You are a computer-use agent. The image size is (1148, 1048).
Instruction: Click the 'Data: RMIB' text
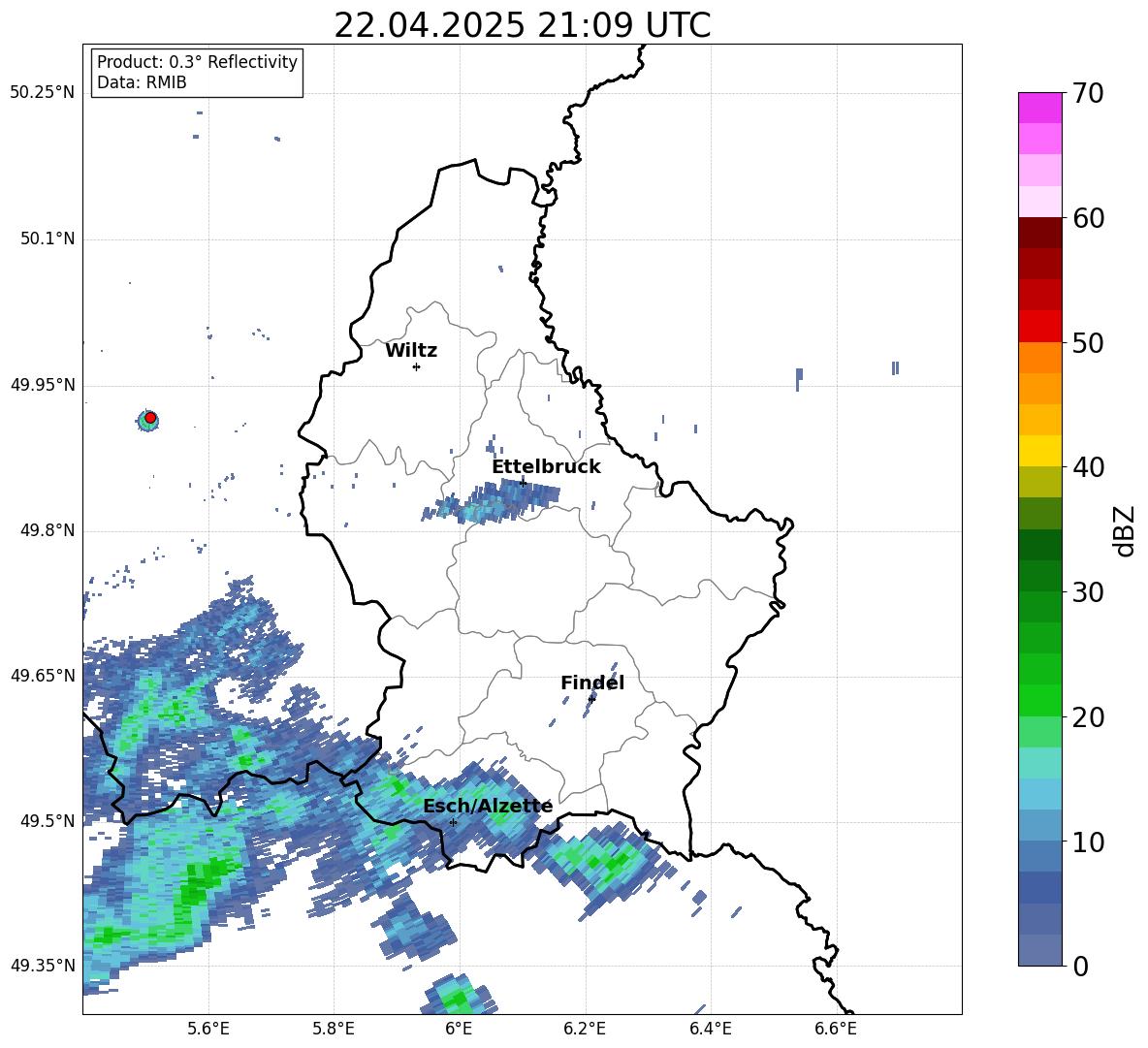[x=142, y=82]
